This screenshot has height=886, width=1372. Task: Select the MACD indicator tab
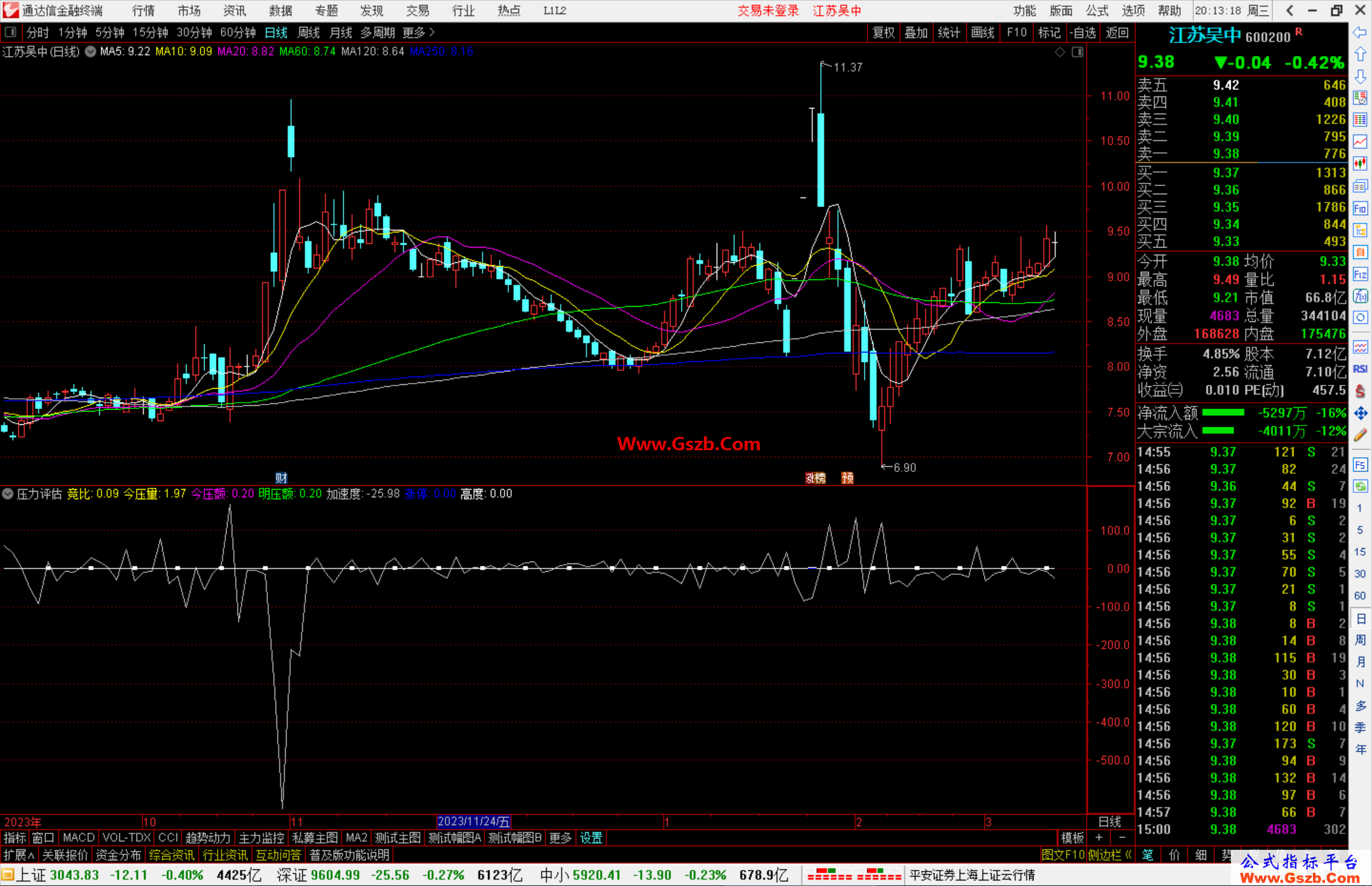79,838
